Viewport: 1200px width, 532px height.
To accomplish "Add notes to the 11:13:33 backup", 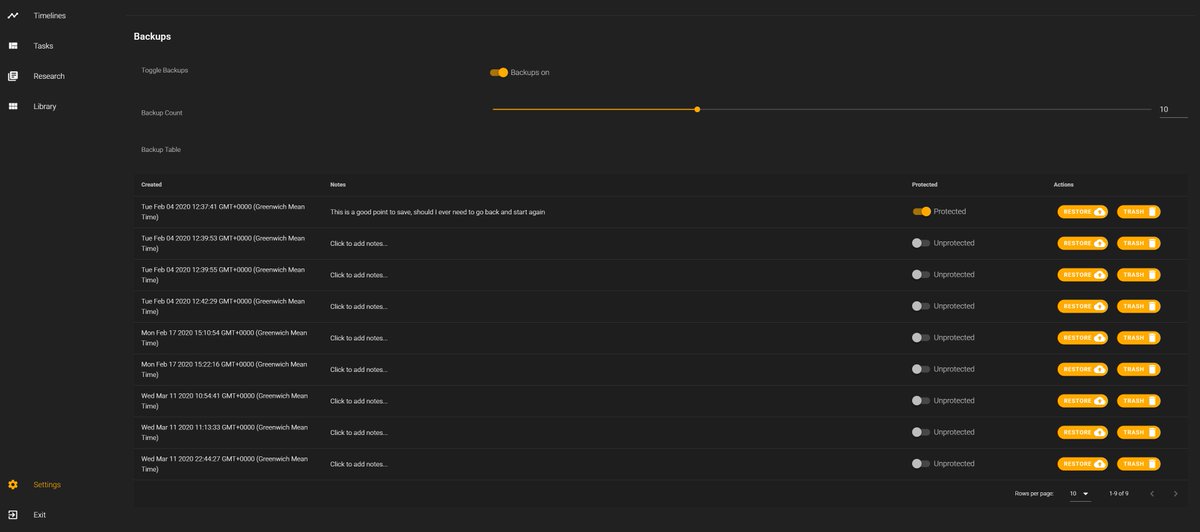I will pos(359,432).
